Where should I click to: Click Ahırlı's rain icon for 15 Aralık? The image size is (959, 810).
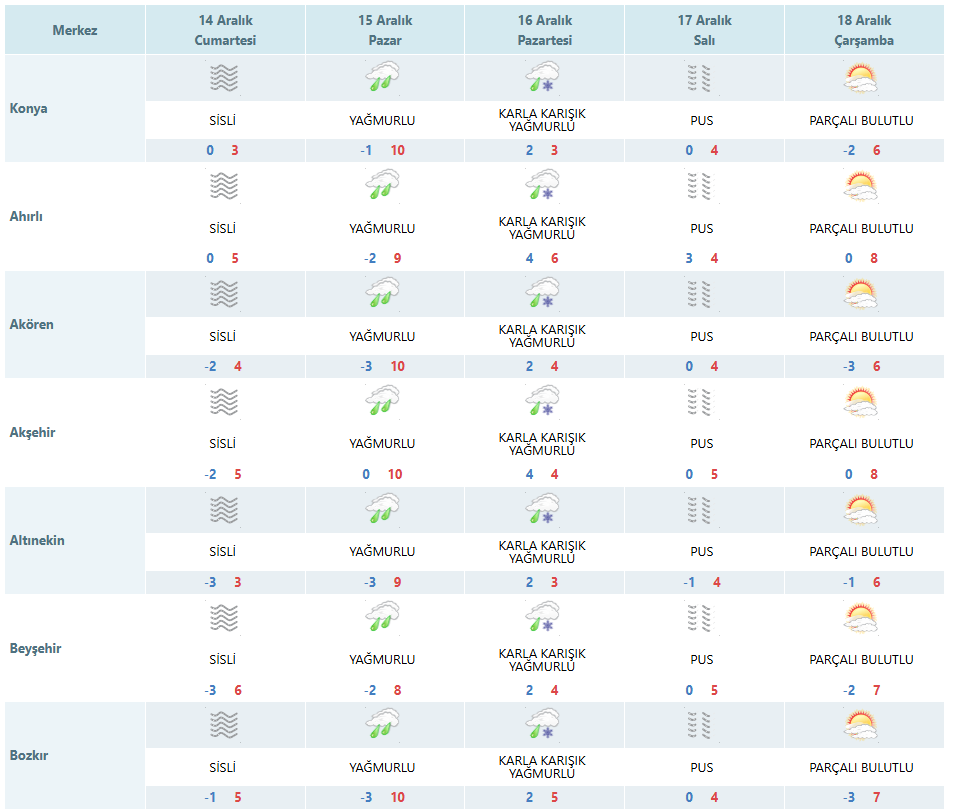383,186
